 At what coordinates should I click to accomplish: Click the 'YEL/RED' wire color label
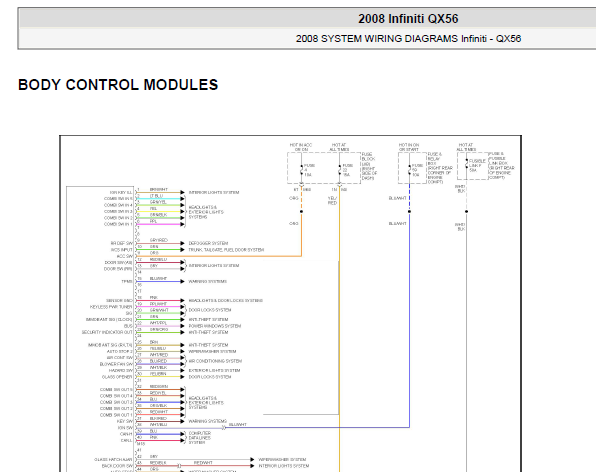pyautogui.click(x=333, y=201)
